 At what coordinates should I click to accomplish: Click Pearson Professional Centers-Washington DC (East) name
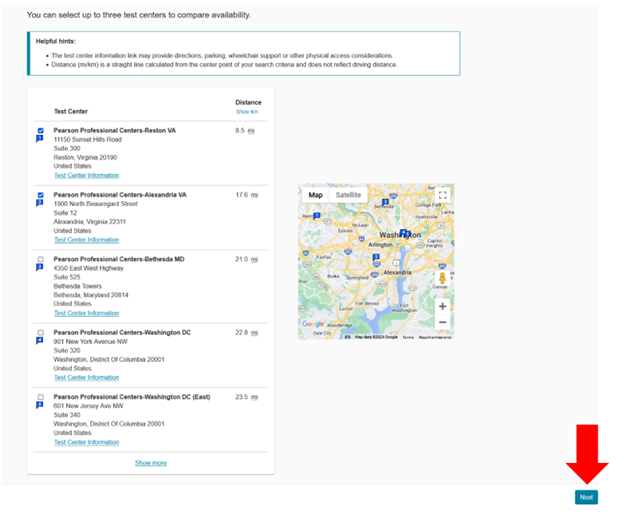[x=132, y=397]
